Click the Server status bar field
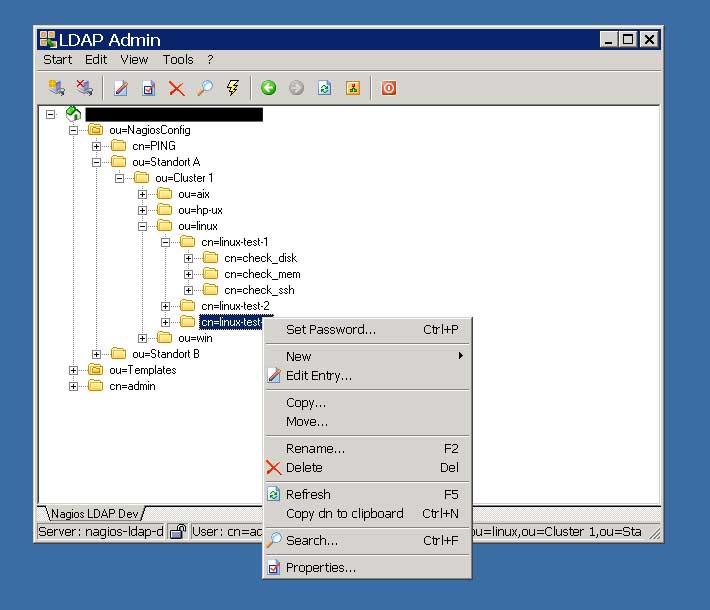This screenshot has width=710, height=610. coord(101,531)
